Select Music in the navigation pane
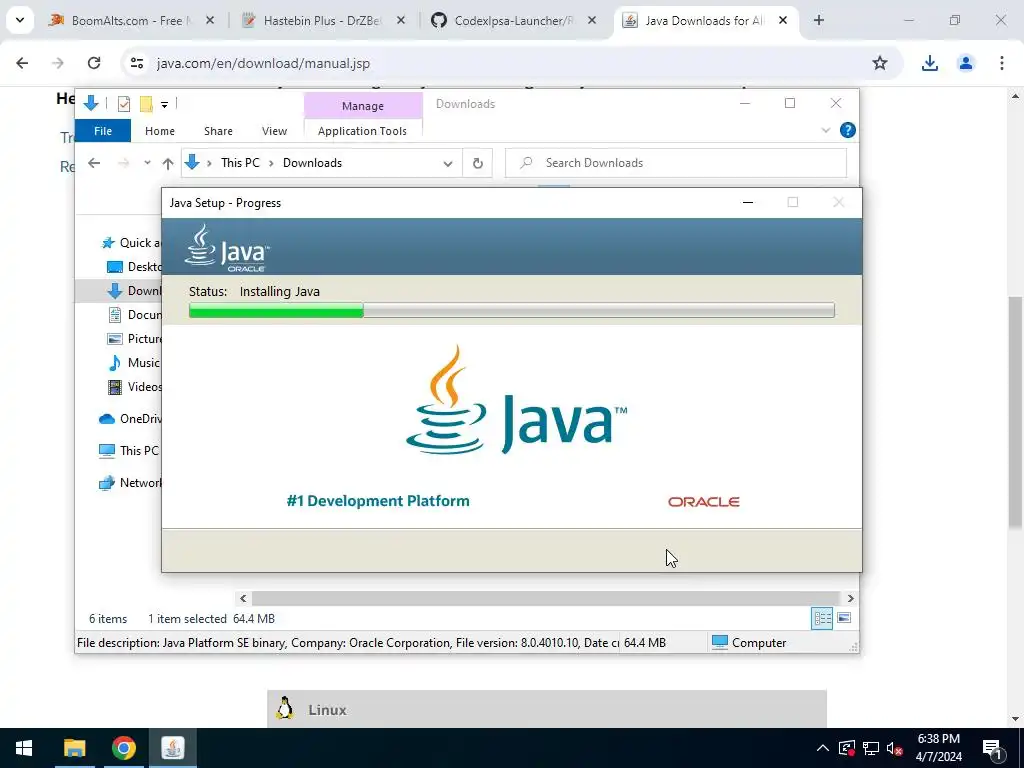The height and width of the screenshot is (768, 1024). click(x=134, y=362)
